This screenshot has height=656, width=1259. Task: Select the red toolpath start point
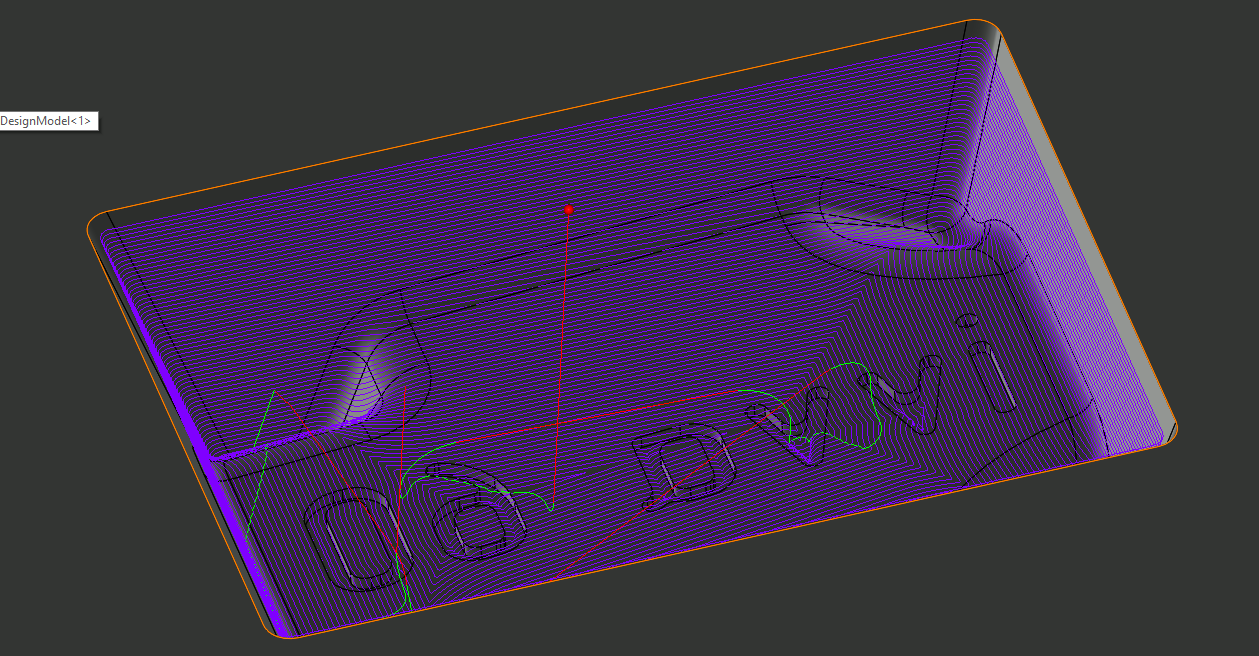tap(569, 210)
